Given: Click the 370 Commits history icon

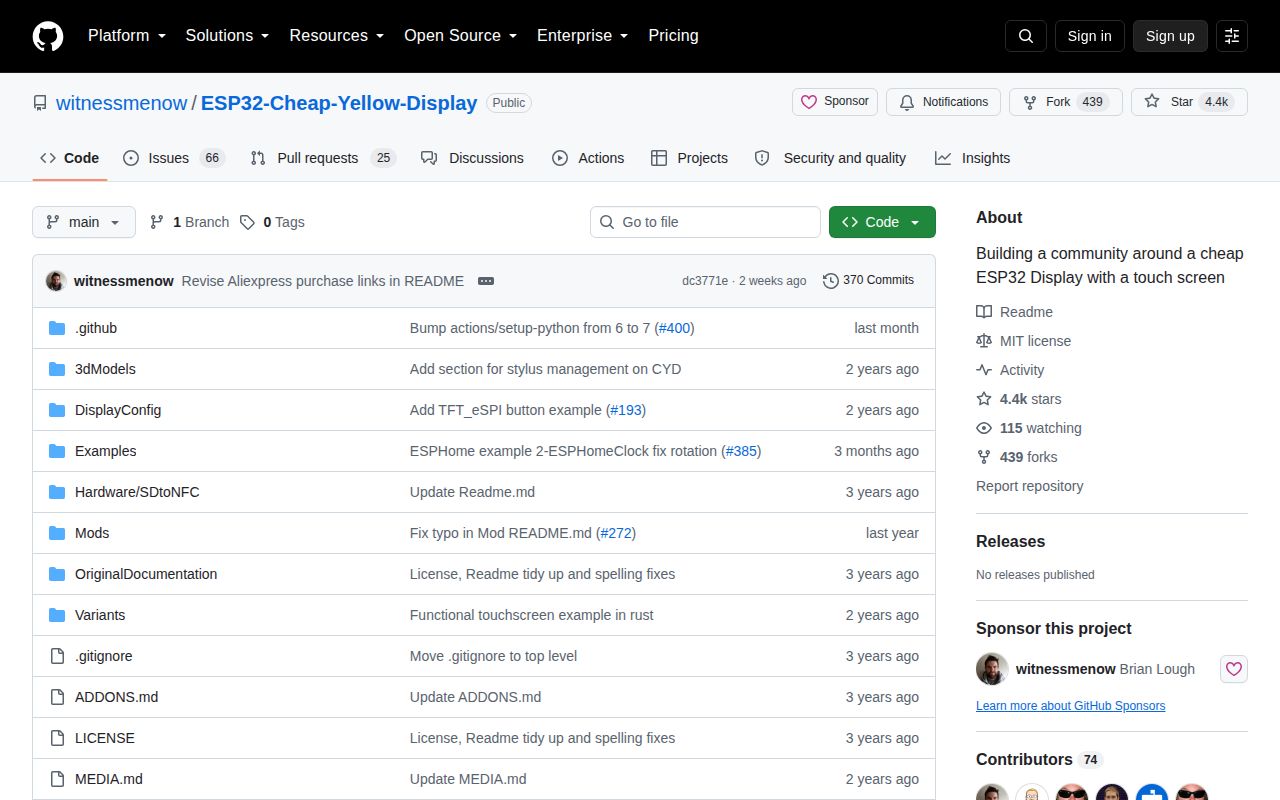Looking at the screenshot, I should pyautogui.click(x=830, y=281).
